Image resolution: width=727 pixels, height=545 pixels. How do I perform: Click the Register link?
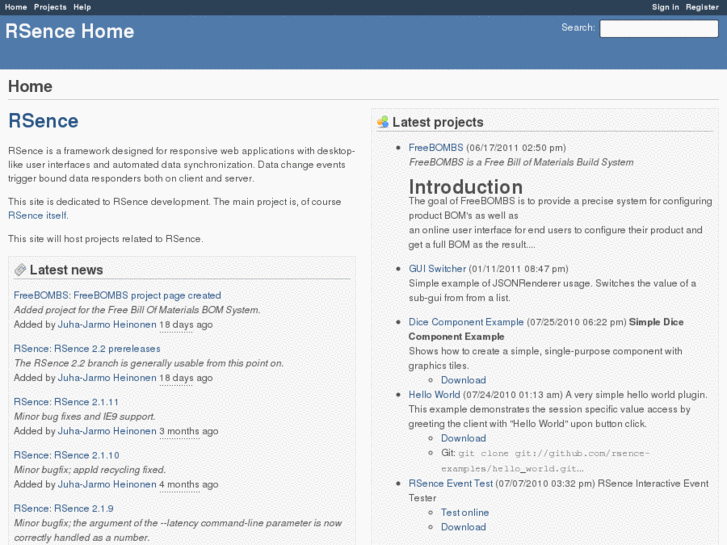click(702, 7)
